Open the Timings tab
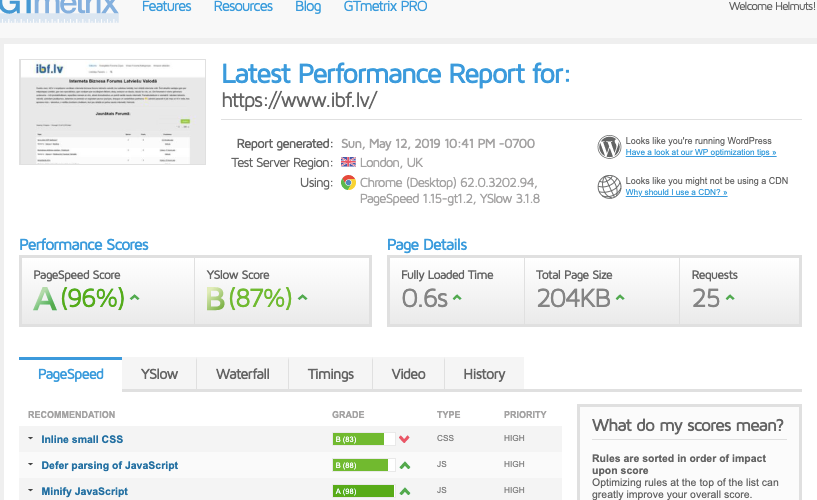The image size is (817, 500). pos(330,374)
